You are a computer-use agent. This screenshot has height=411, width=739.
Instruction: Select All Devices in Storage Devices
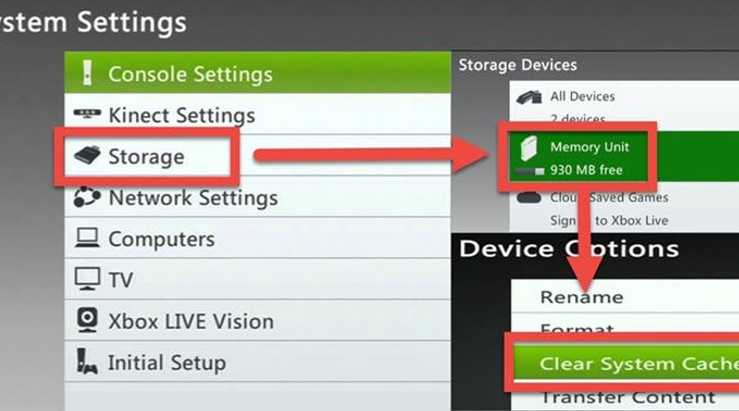582,96
